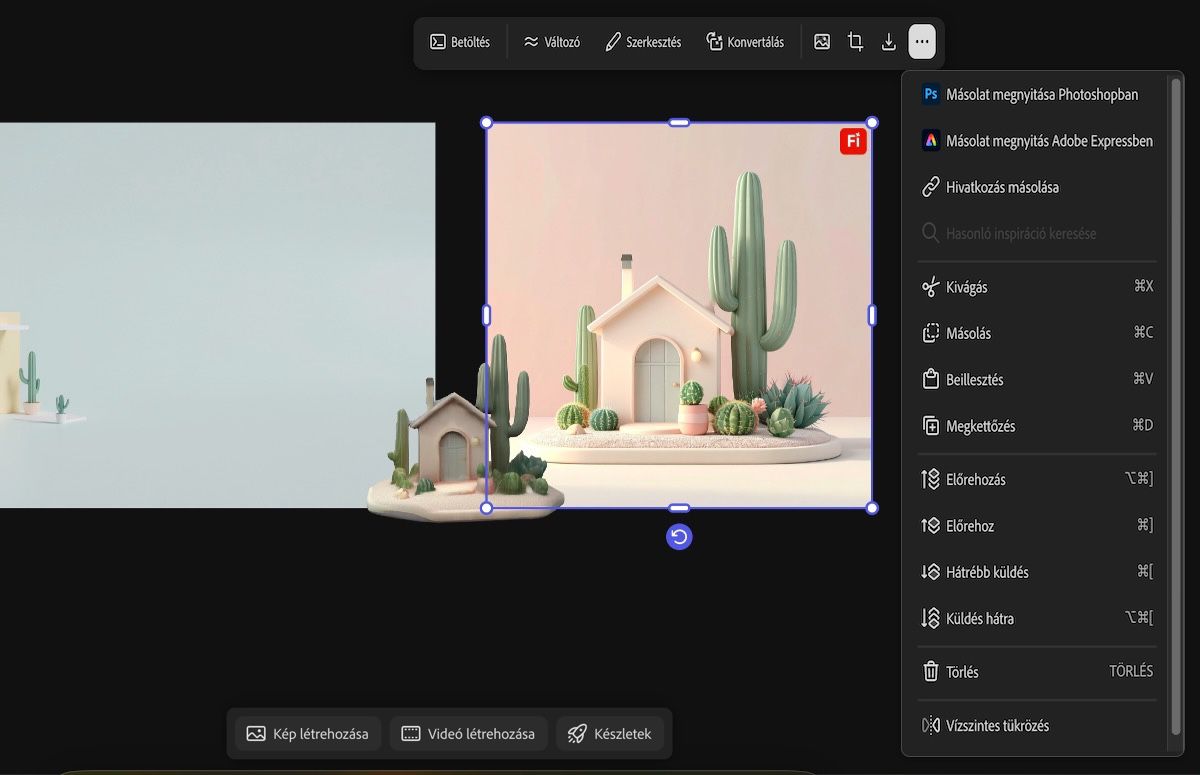Viewport: 1200px width, 775px height.
Task: Choose Vízszintes tükrözés flip option
Action: [x=997, y=726]
